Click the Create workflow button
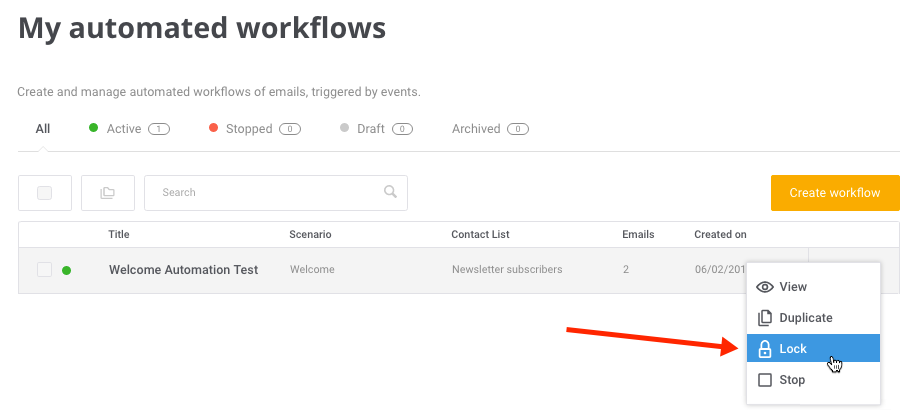917x410 pixels. click(x=835, y=192)
